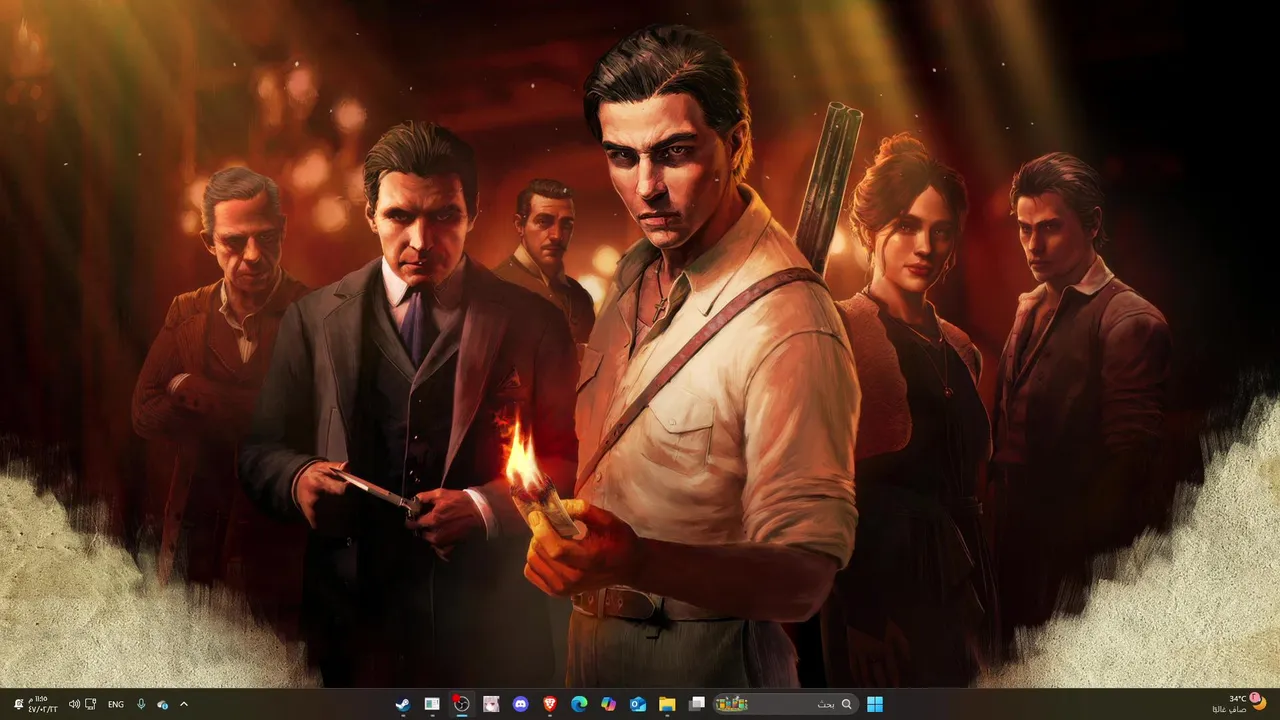Launch Discord from the taskbar
This screenshot has width=1280, height=720.
click(520, 704)
